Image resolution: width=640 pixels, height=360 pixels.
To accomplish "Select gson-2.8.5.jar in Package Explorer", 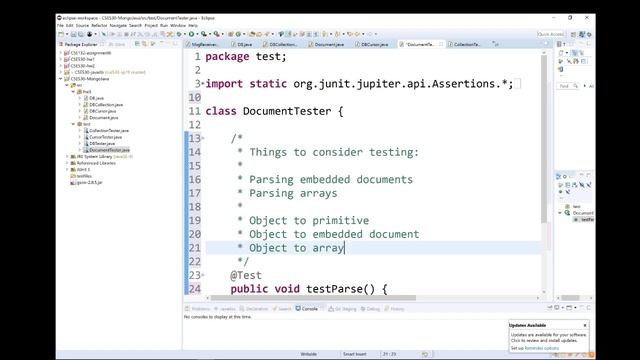I will (89, 182).
